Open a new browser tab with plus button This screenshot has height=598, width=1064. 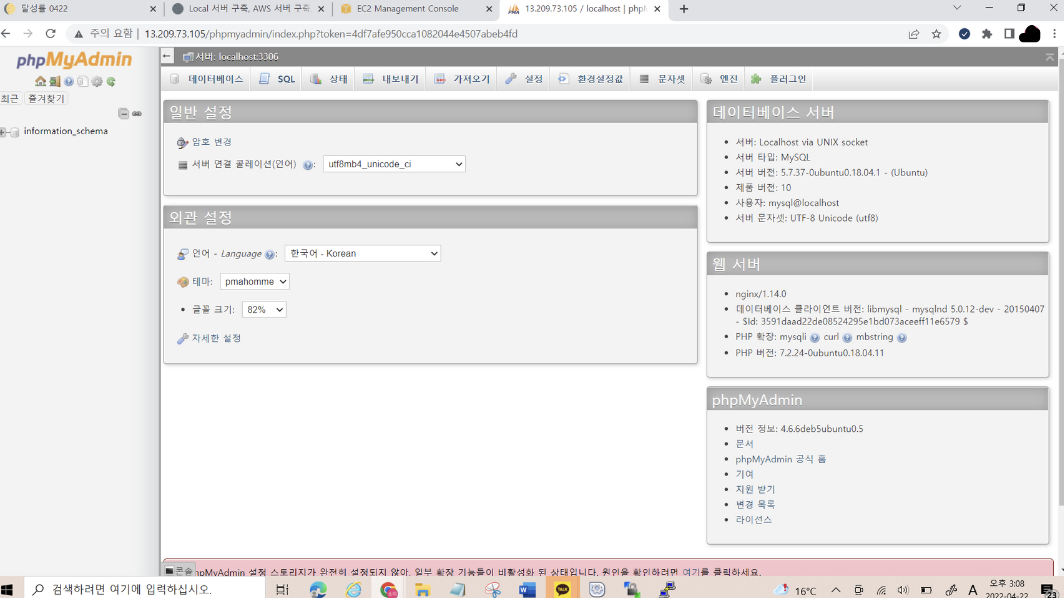684,9
